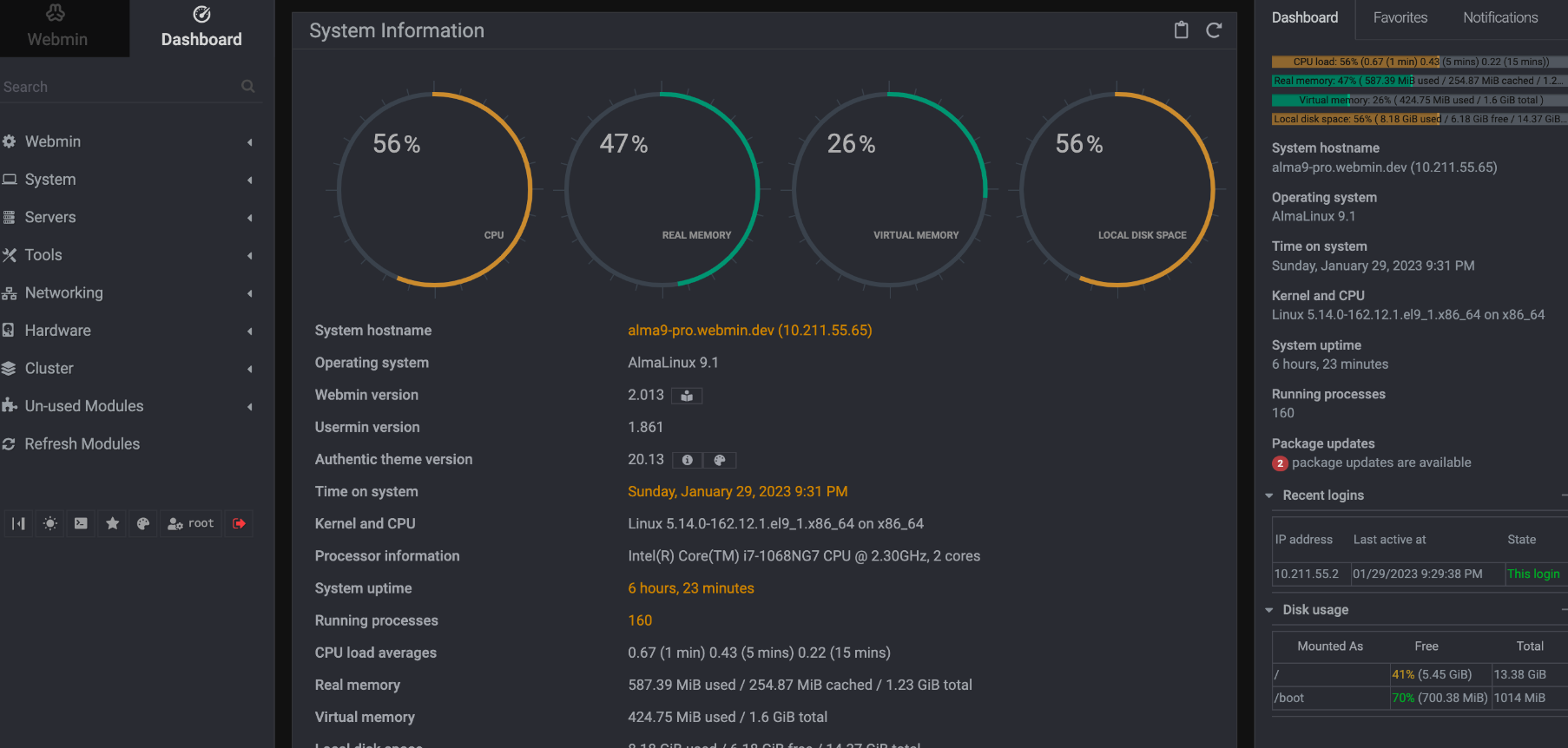The width and height of the screenshot is (1568, 748).
Task: Click the red logout icon
Action: pos(239,523)
